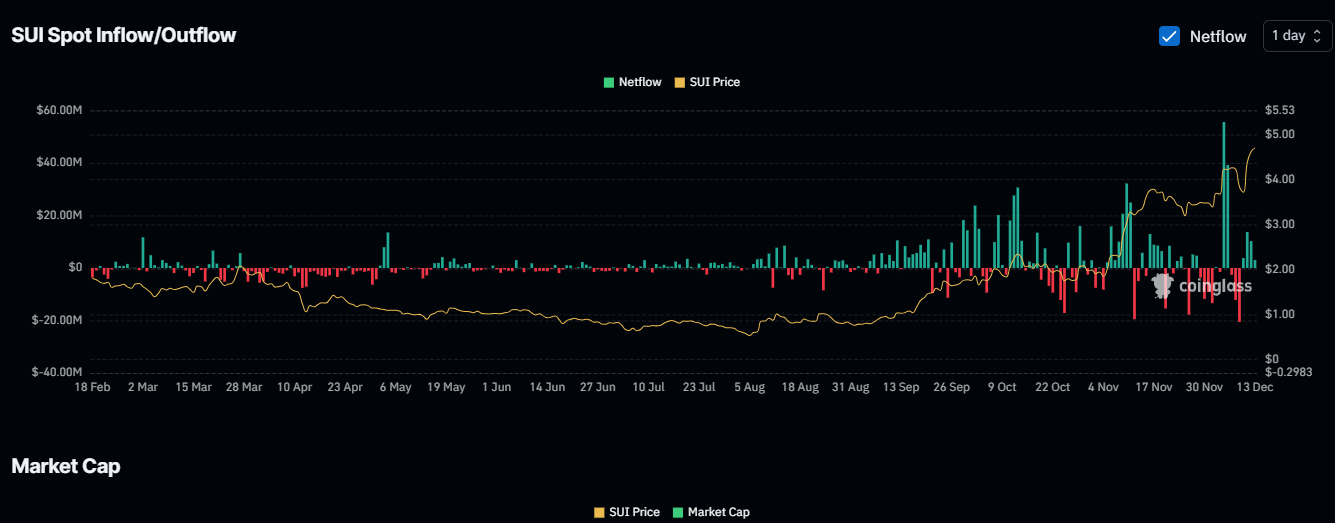Click the Market Cap section heading

(x=66, y=466)
